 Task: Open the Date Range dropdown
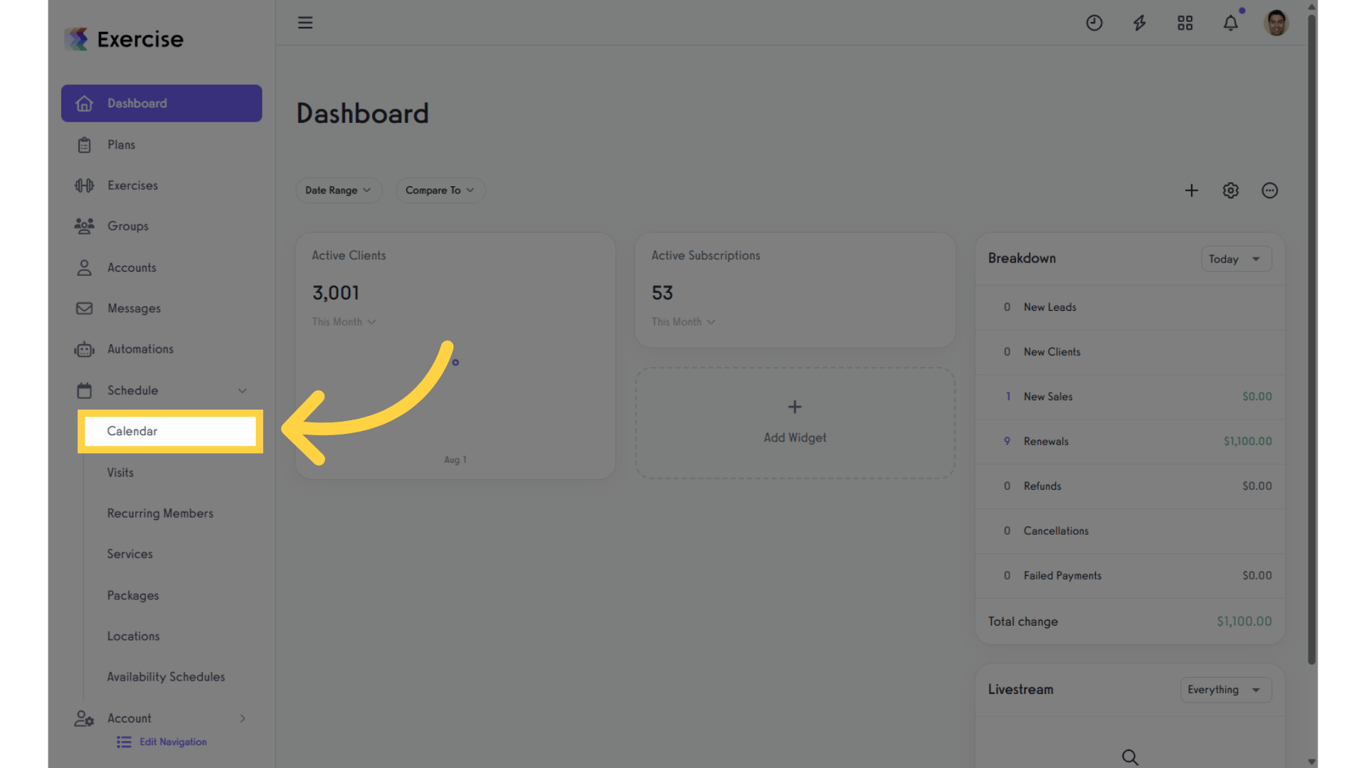click(x=338, y=190)
